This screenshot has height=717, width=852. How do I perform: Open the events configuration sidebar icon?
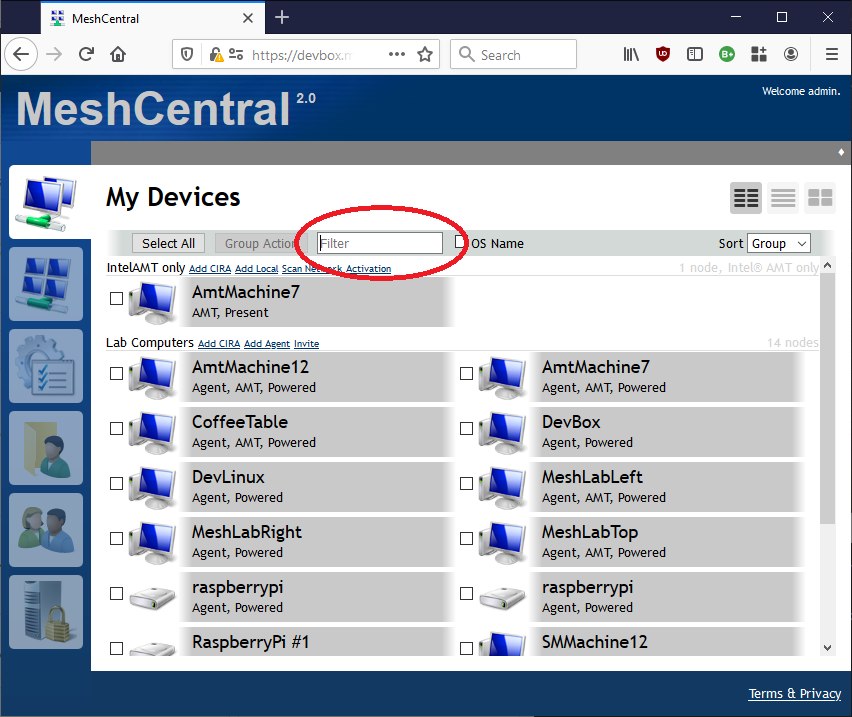pos(45,365)
